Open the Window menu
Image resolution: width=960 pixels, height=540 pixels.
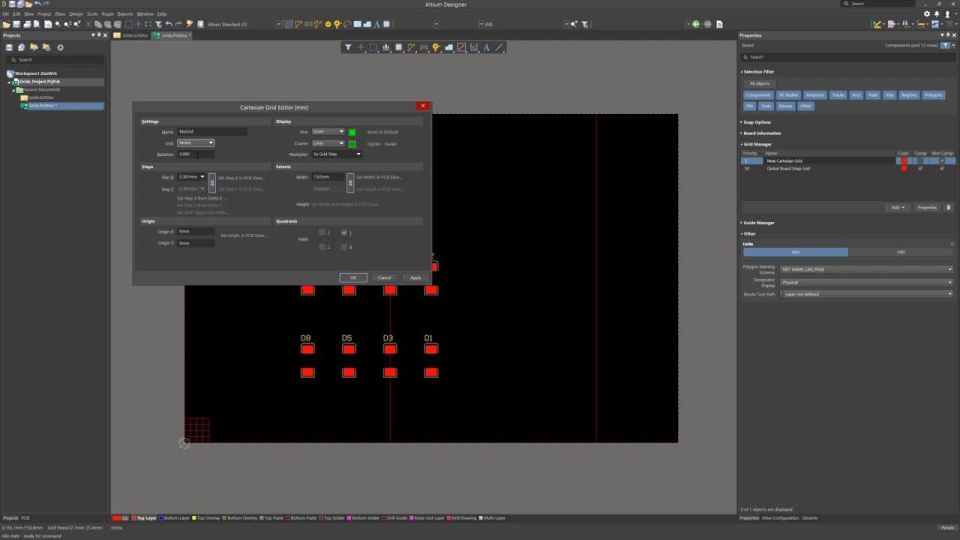click(145, 13)
